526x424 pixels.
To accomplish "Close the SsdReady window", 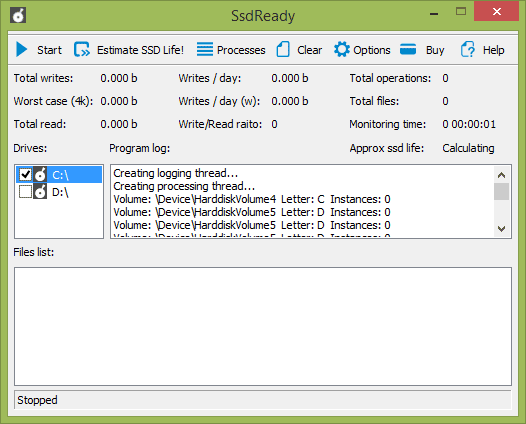I will (x=496, y=11).
